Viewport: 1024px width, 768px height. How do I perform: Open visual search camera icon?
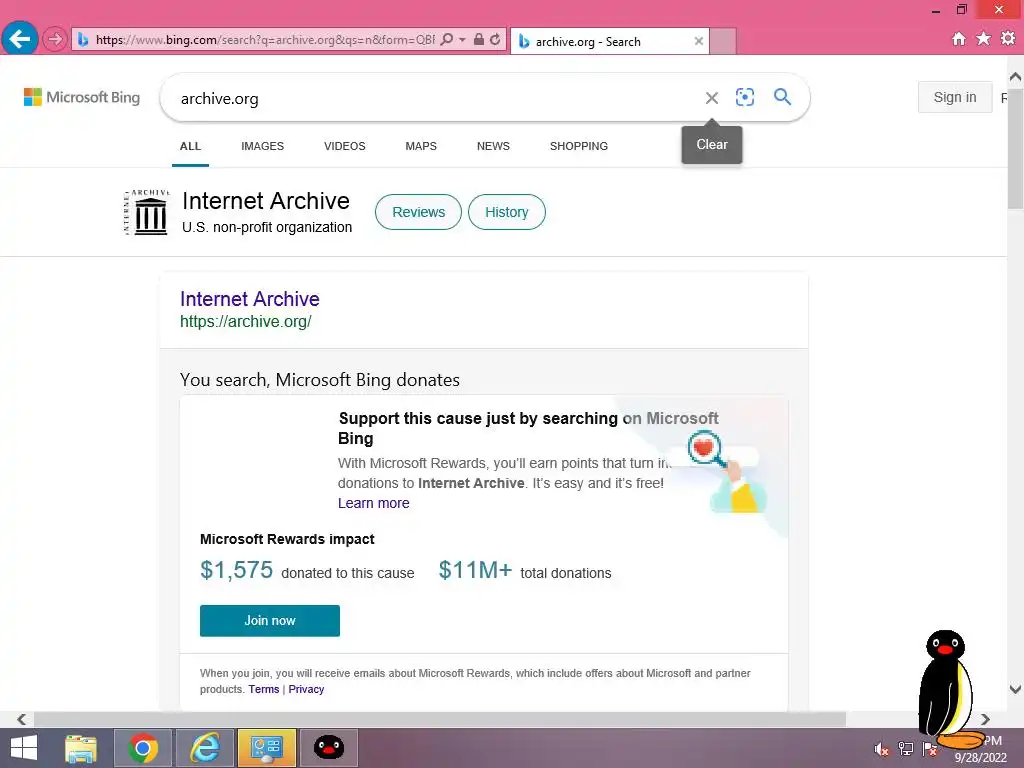tap(745, 97)
